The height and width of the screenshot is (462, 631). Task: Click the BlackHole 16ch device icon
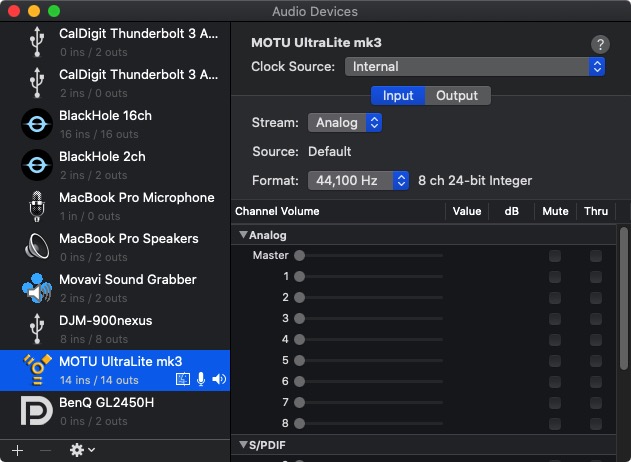tap(37, 124)
